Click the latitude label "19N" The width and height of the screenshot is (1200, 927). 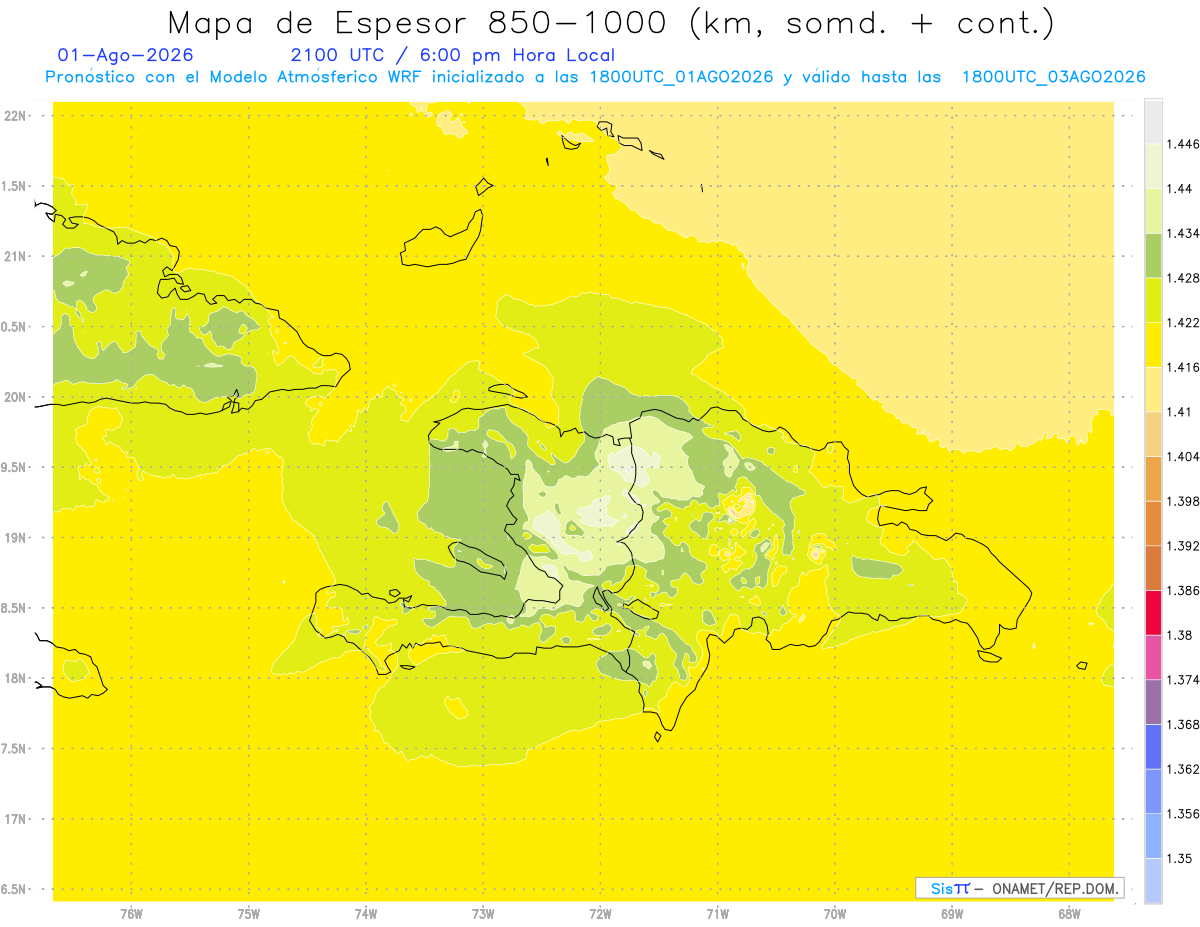pos(16,538)
